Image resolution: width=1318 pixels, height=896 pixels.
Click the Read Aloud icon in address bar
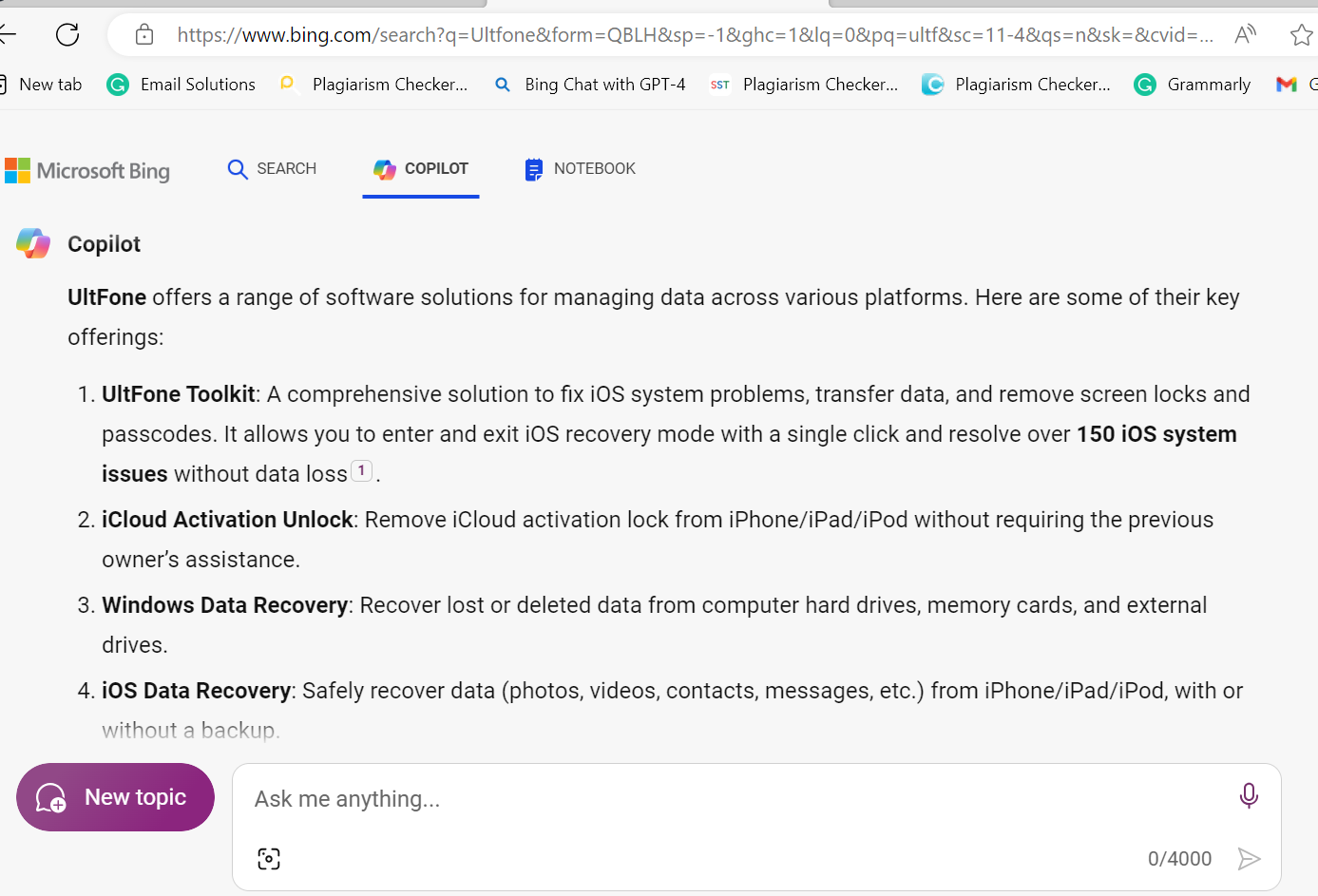point(1245,35)
